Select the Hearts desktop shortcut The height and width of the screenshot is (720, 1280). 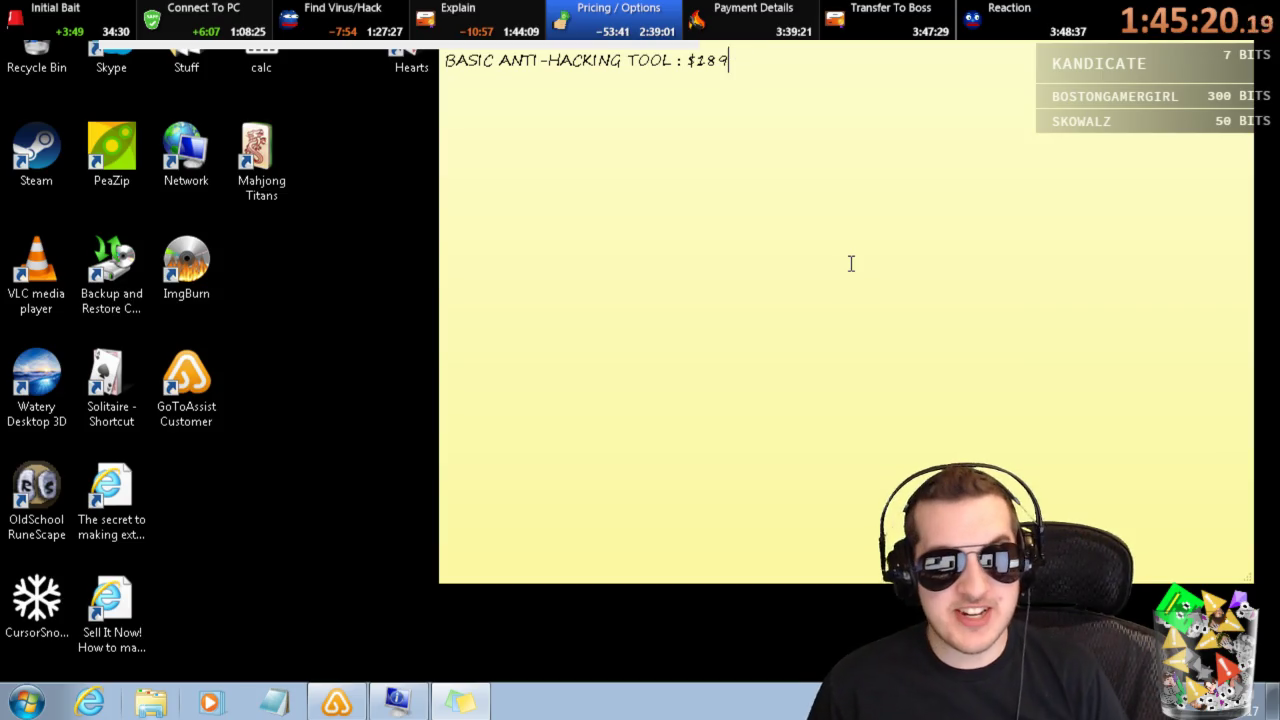[x=411, y=58]
